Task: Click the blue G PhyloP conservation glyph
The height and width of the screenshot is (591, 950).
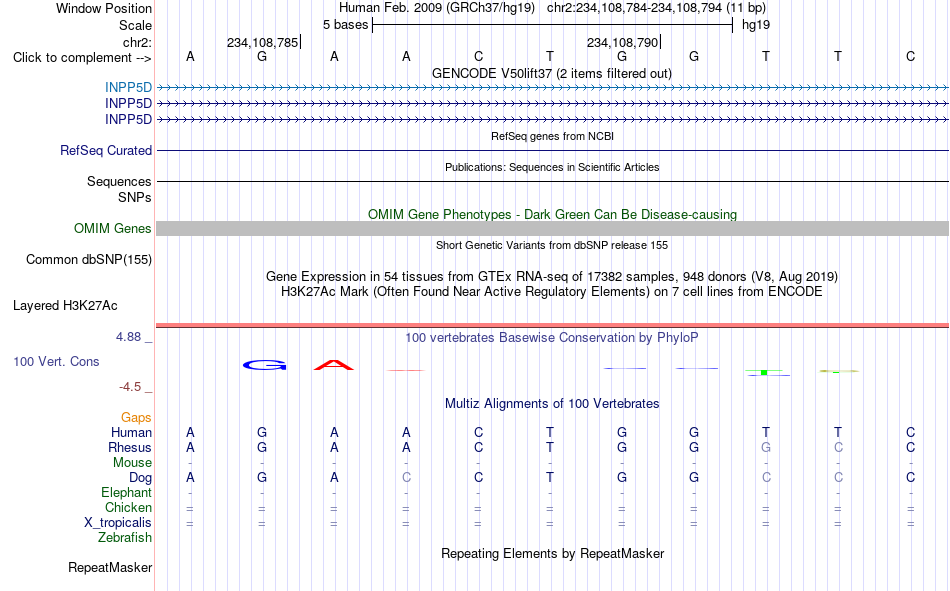Action: click(x=265, y=365)
